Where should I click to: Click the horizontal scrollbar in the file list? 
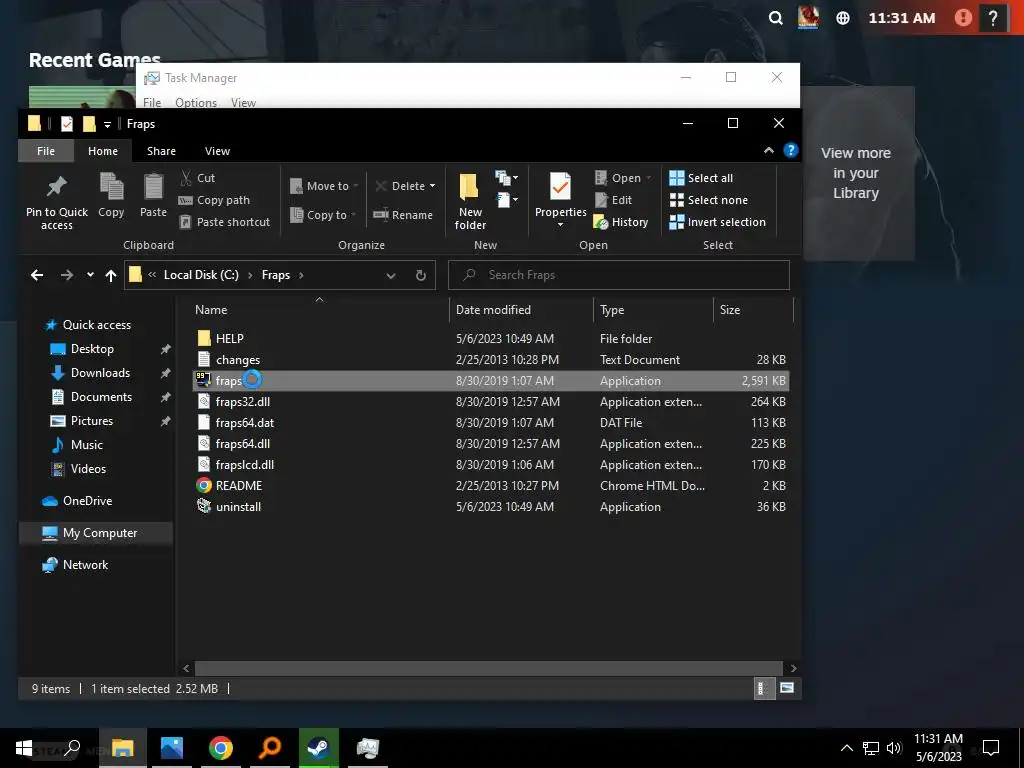point(488,668)
